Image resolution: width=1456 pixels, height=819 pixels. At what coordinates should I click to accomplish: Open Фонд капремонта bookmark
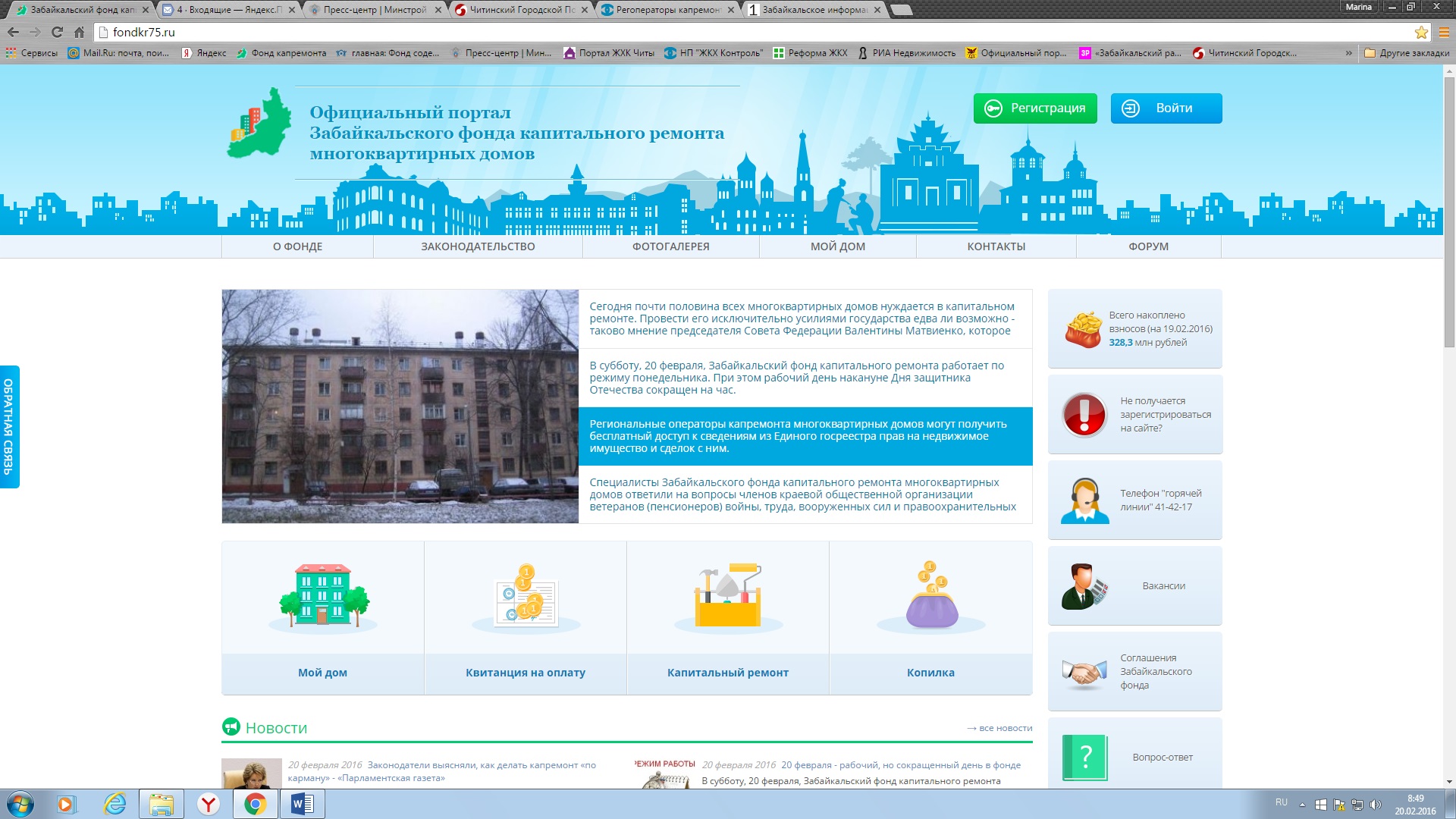pyautogui.click(x=281, y=53)
